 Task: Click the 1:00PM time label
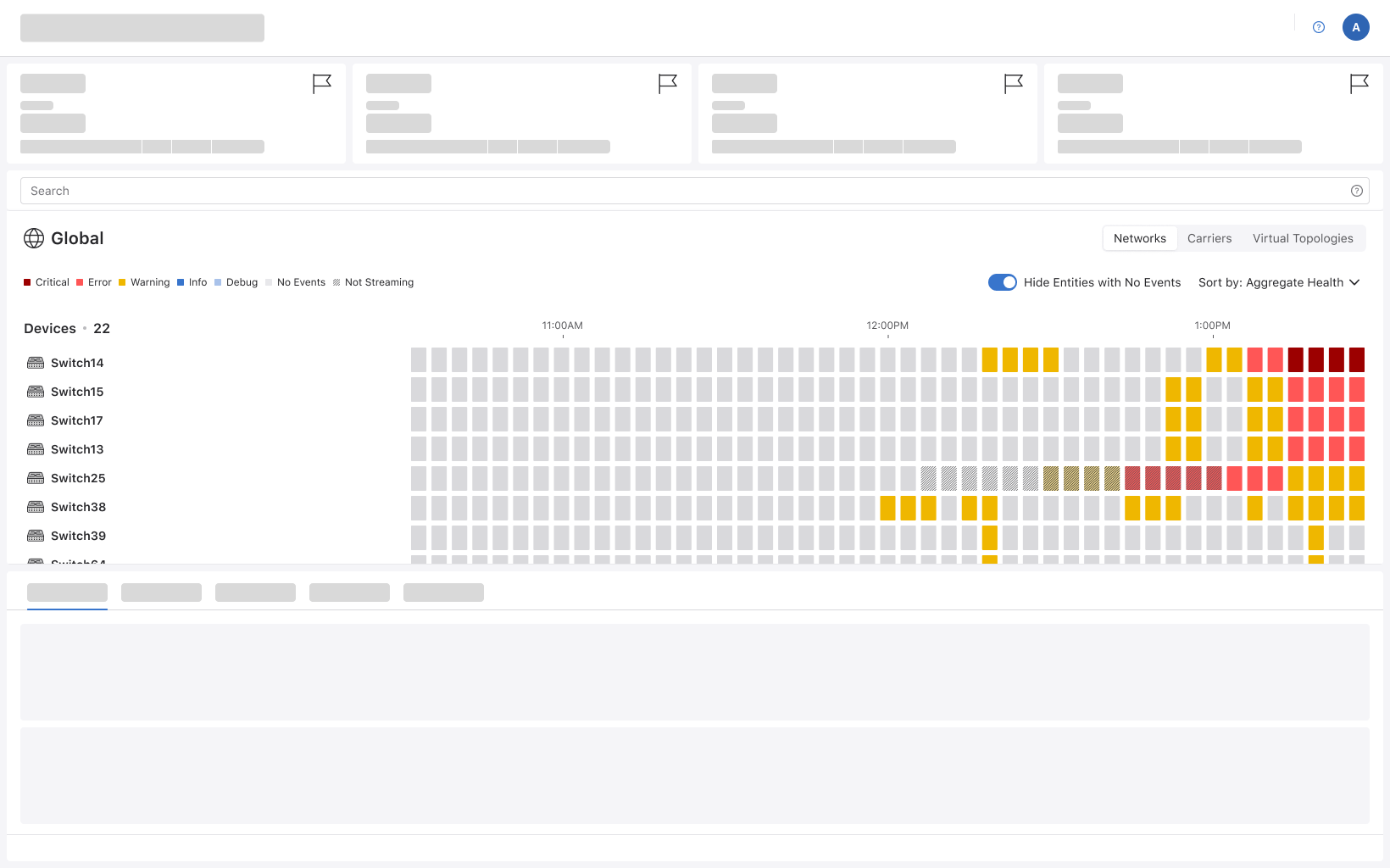coord(1213,325)
